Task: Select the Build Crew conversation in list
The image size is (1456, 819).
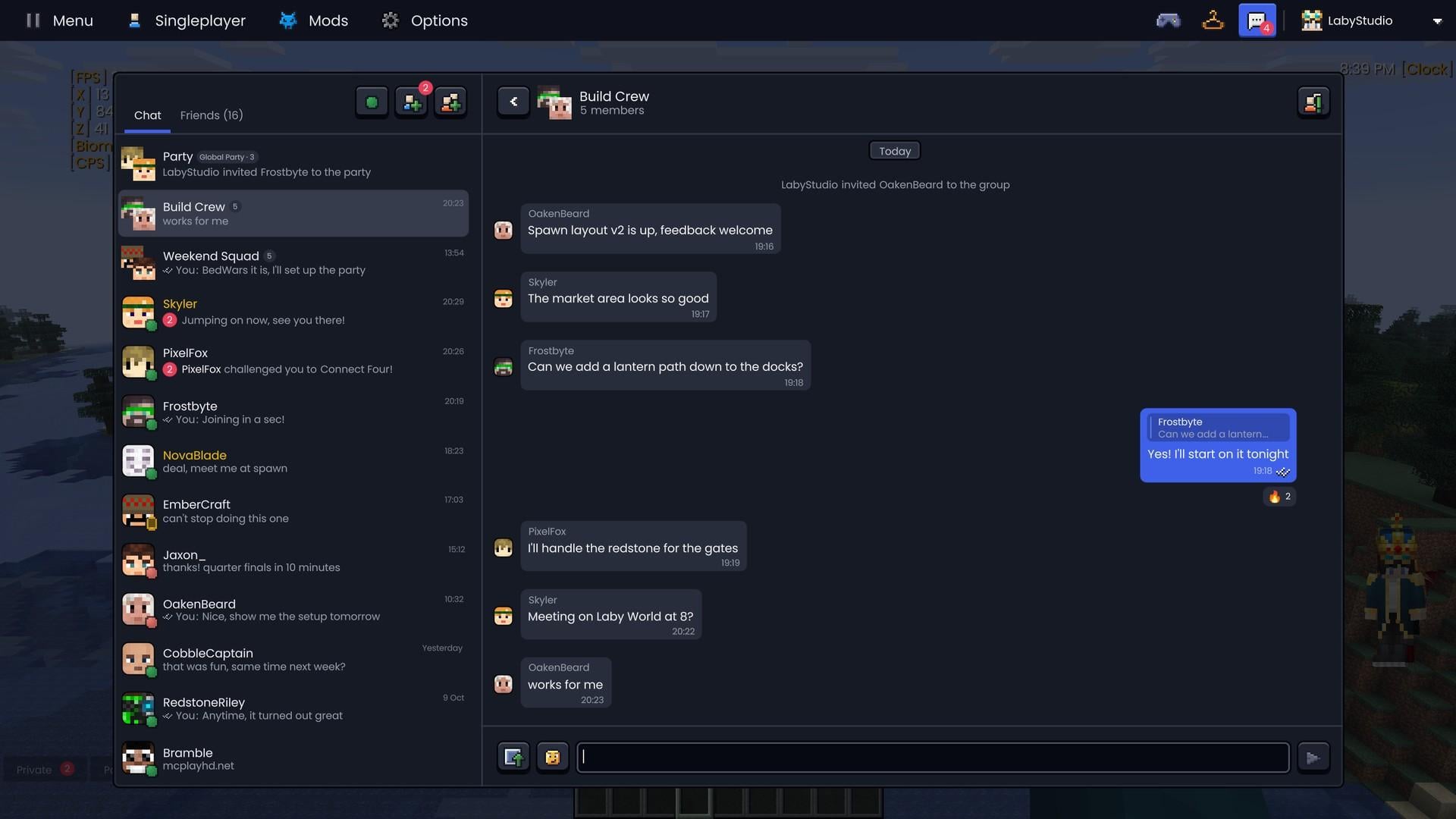Action: 293,213
